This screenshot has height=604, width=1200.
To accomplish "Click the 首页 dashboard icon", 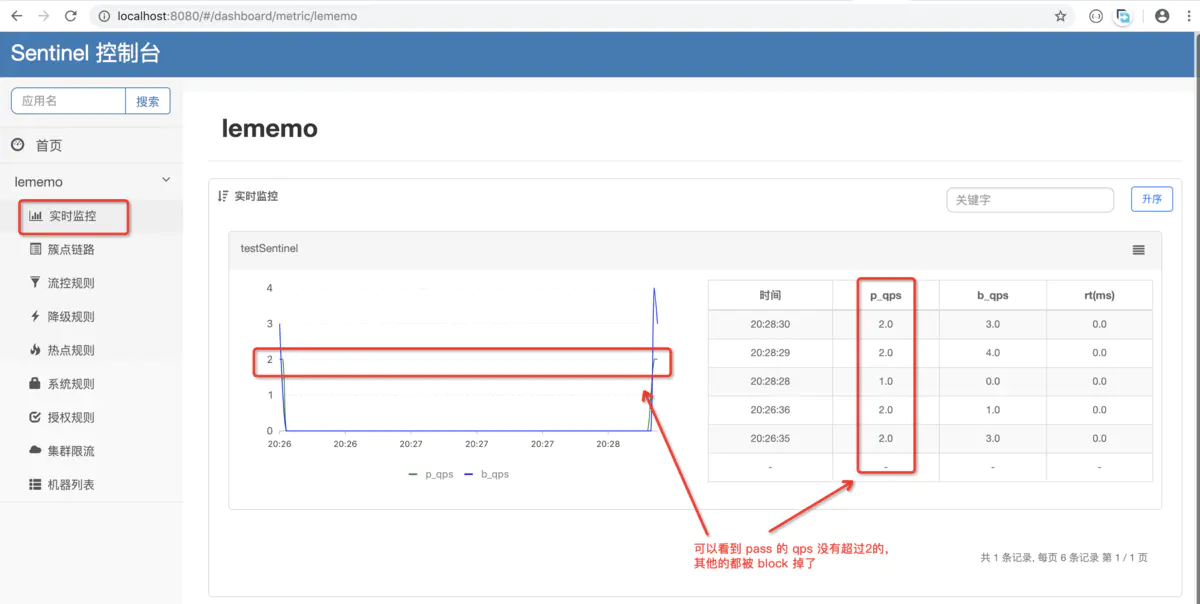I will (18, 145).
